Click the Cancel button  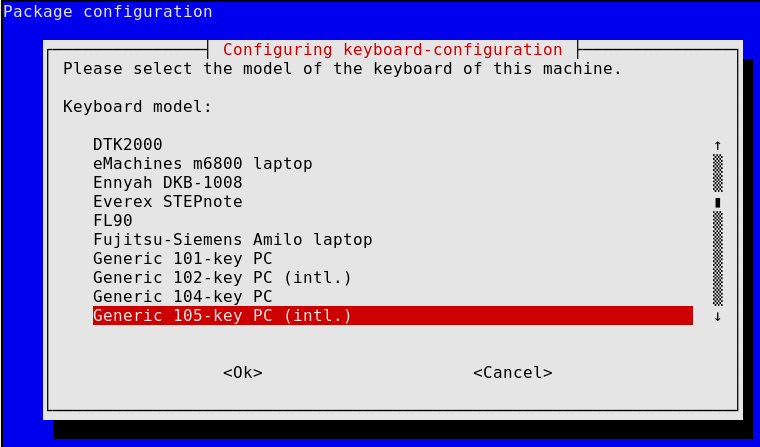pyautogui.click(x=513, y=372)
